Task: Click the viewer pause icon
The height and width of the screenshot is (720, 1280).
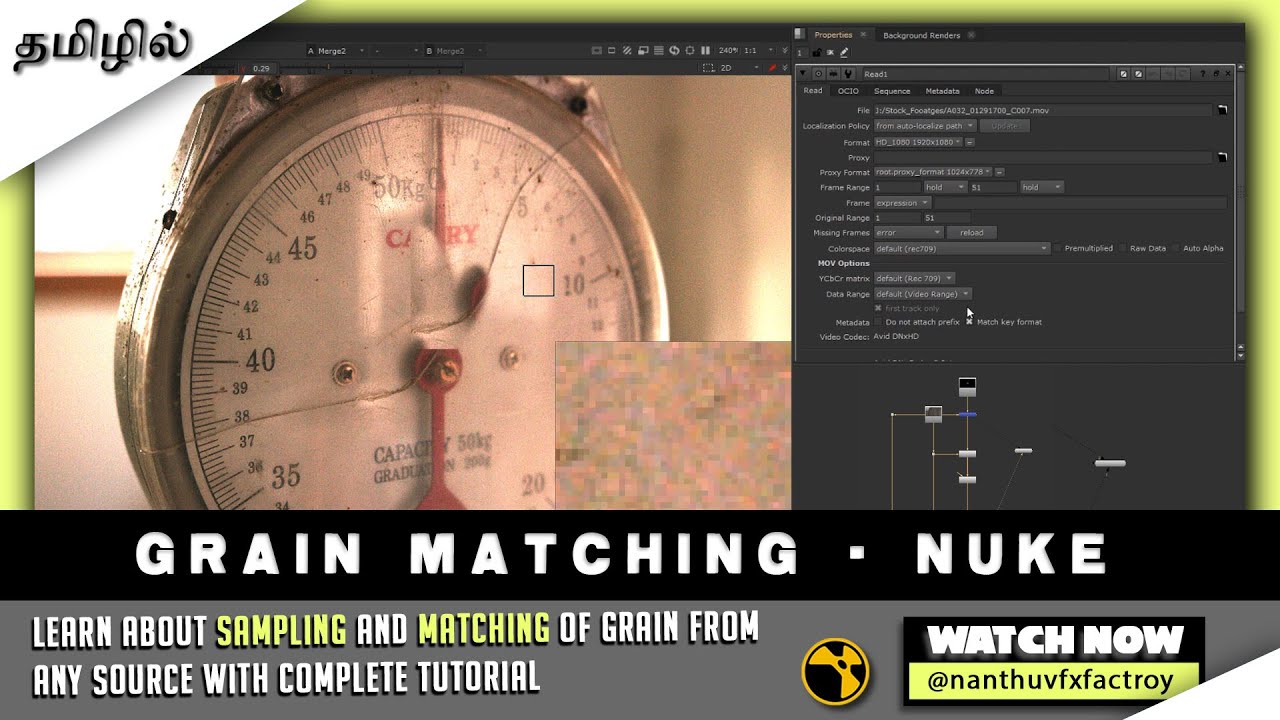Action: pyautogui.click(x=705, y=50)
